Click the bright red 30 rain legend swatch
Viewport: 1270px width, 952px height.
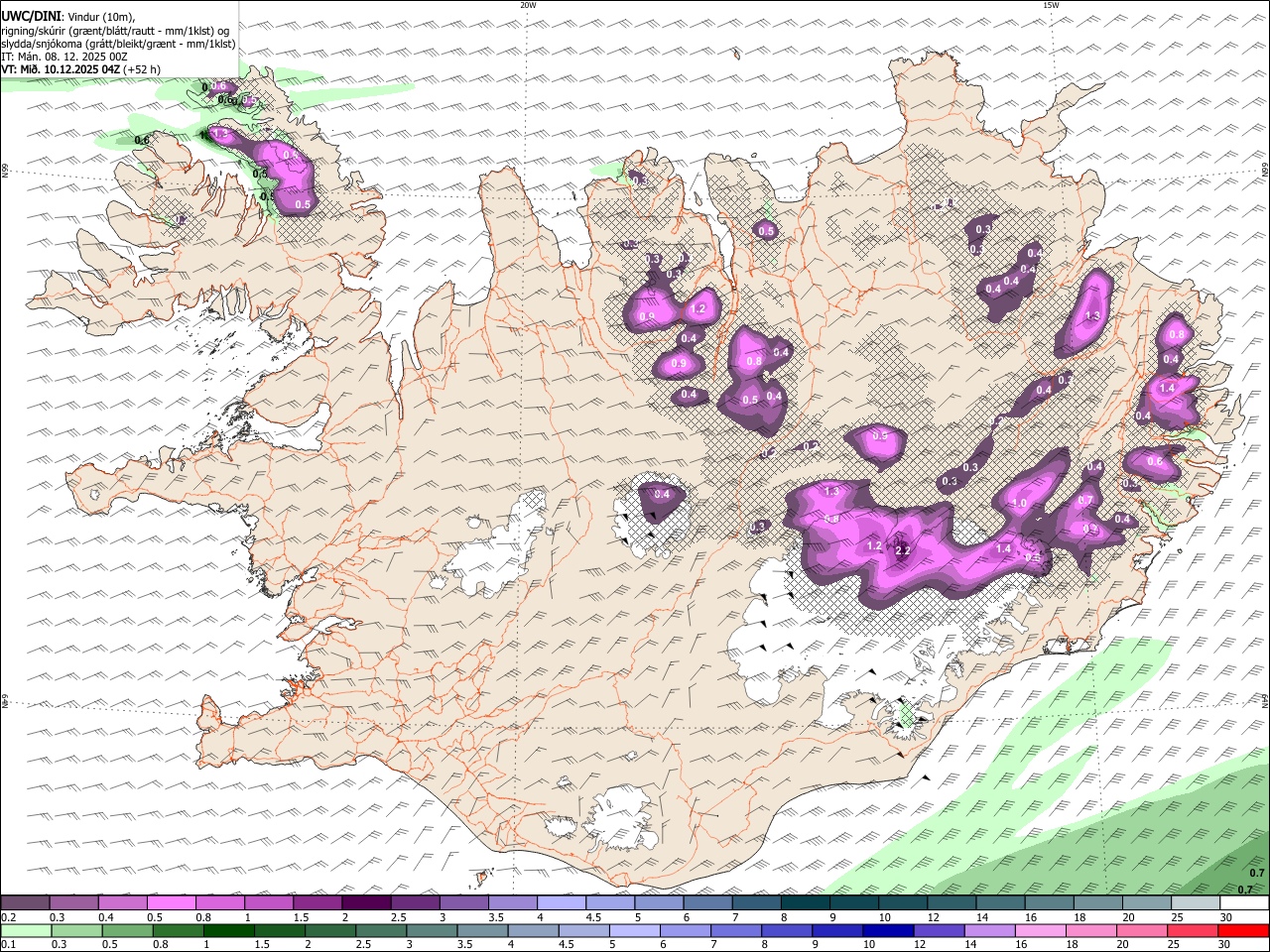pos(1244,931)
